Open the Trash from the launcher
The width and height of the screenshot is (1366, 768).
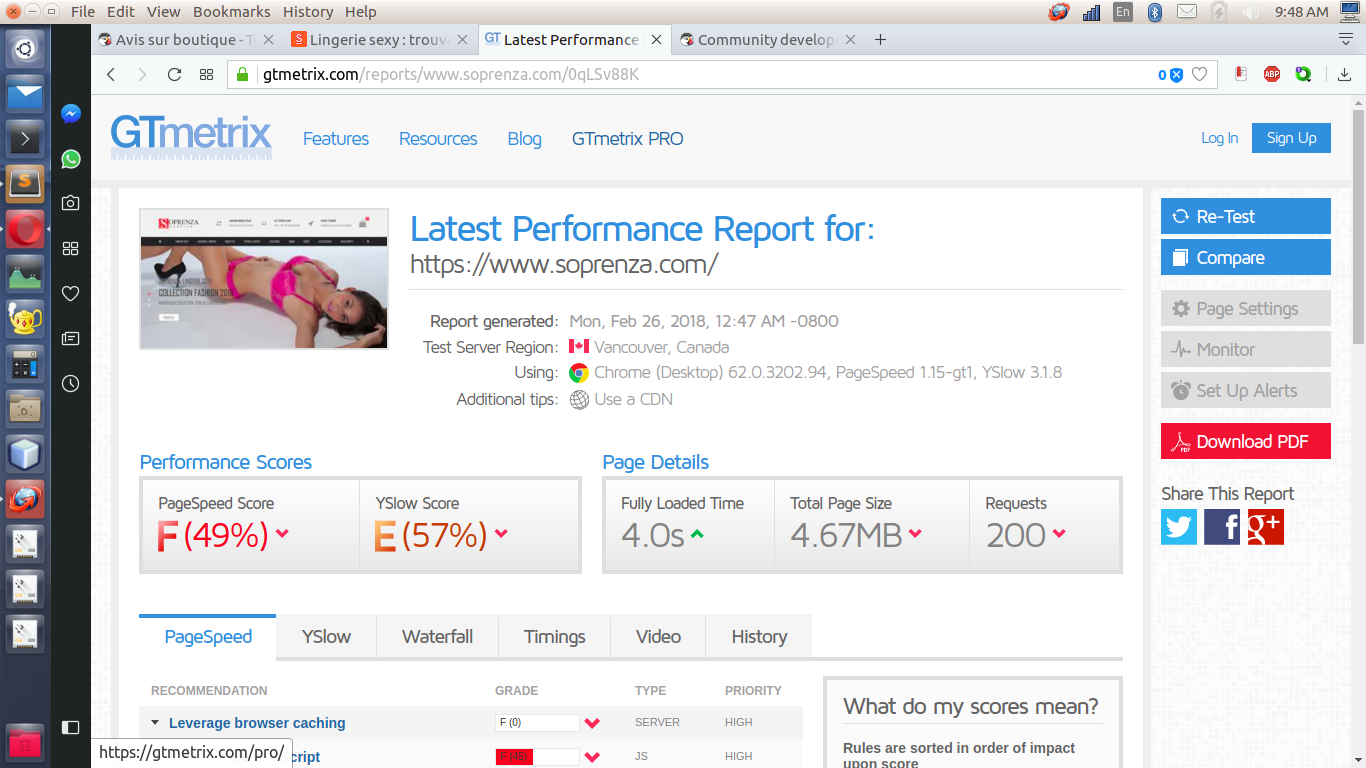click(25, 744)
